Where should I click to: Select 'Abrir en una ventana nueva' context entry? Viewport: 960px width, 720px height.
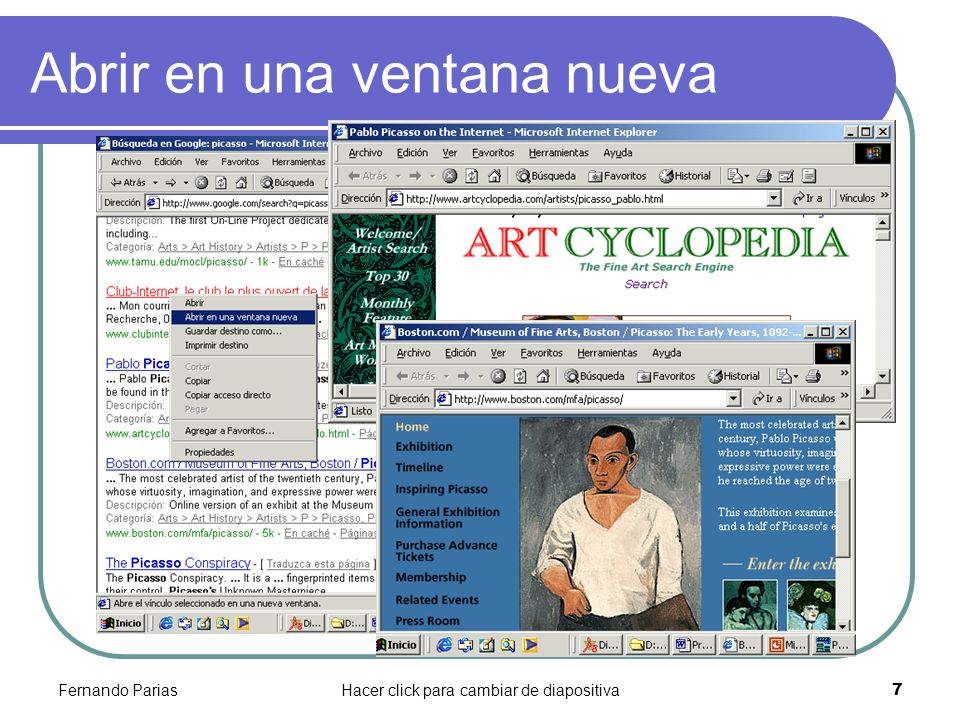[242, 317]
